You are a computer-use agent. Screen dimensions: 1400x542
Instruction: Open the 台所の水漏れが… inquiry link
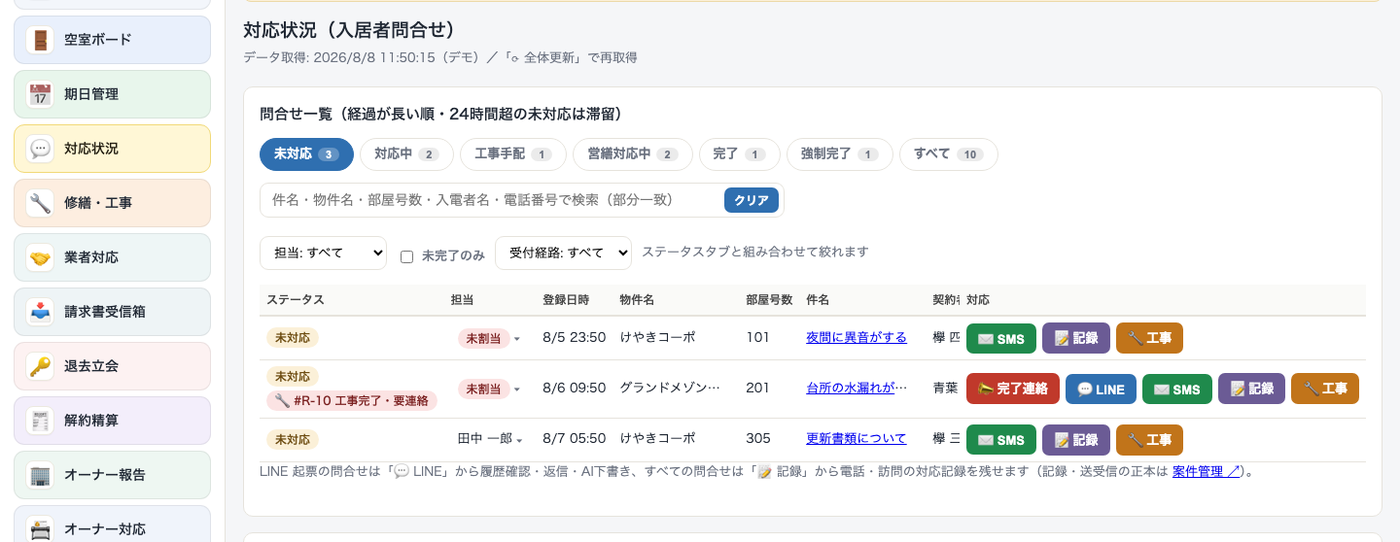tap(856, 388)
